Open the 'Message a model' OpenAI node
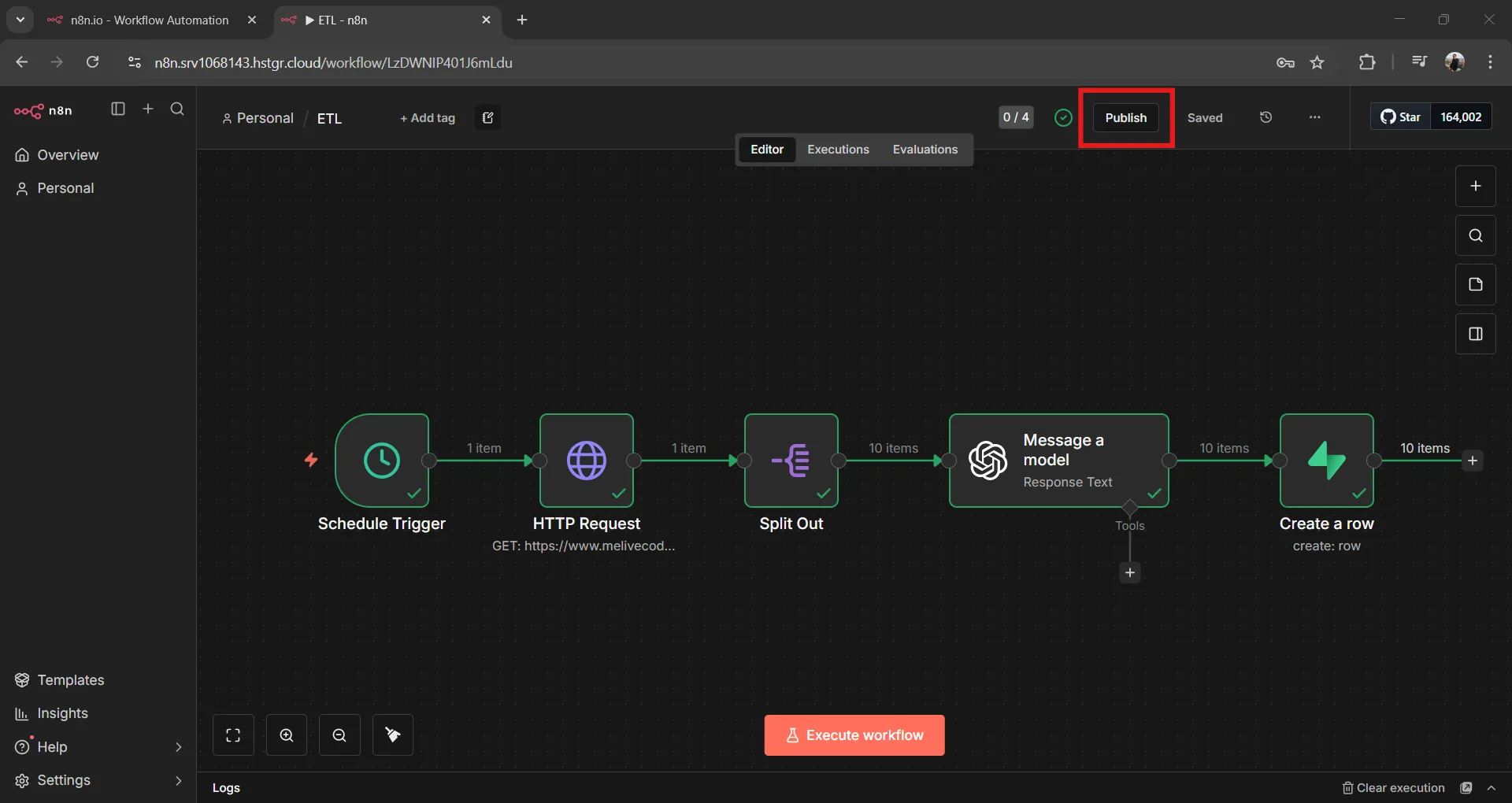 coord(1059,461)
